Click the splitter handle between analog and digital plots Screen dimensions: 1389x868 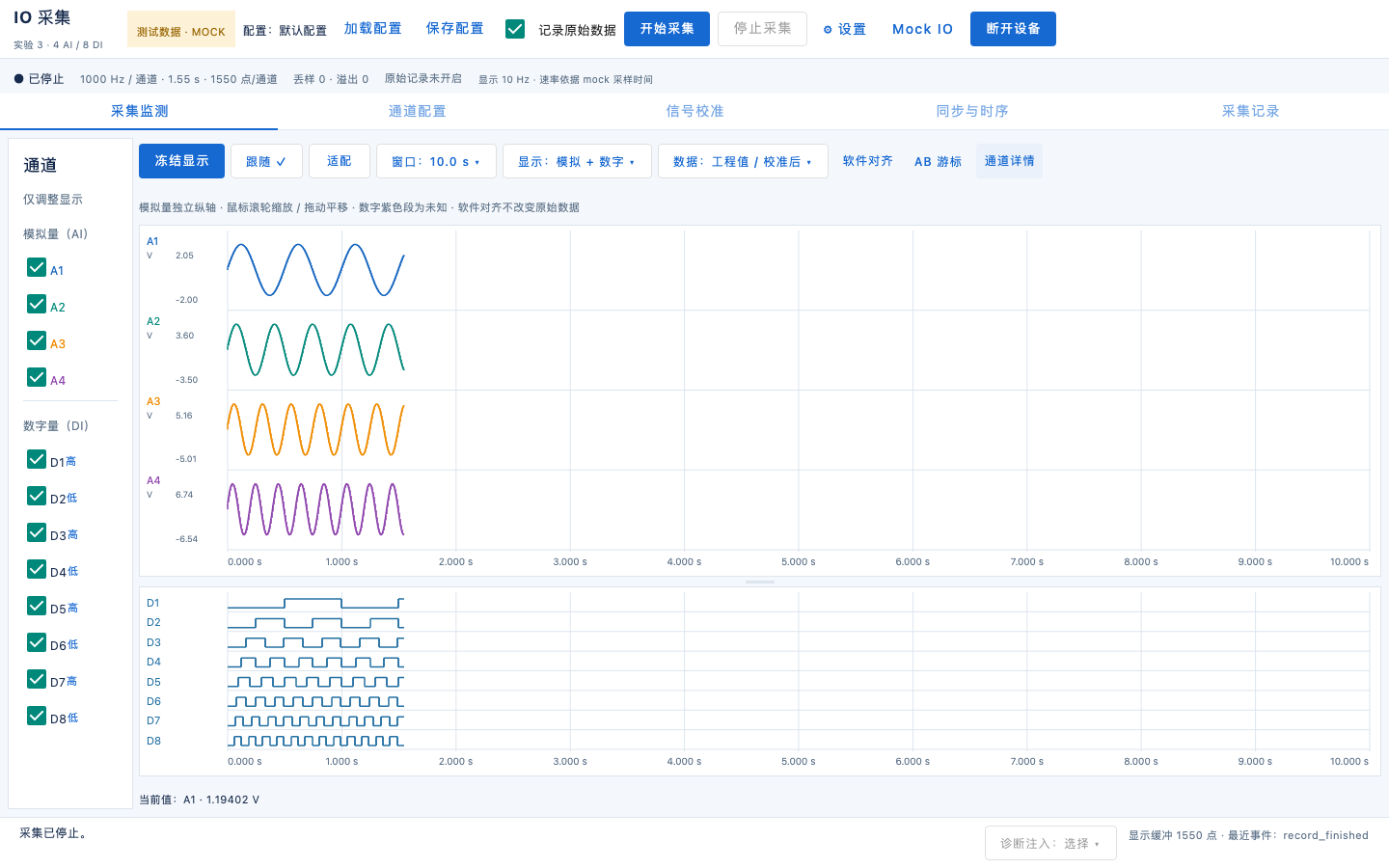760,583
